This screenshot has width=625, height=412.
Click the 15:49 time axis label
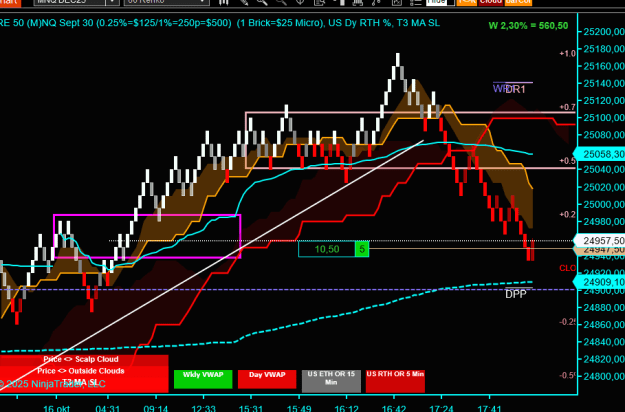(x=299, y=408)
